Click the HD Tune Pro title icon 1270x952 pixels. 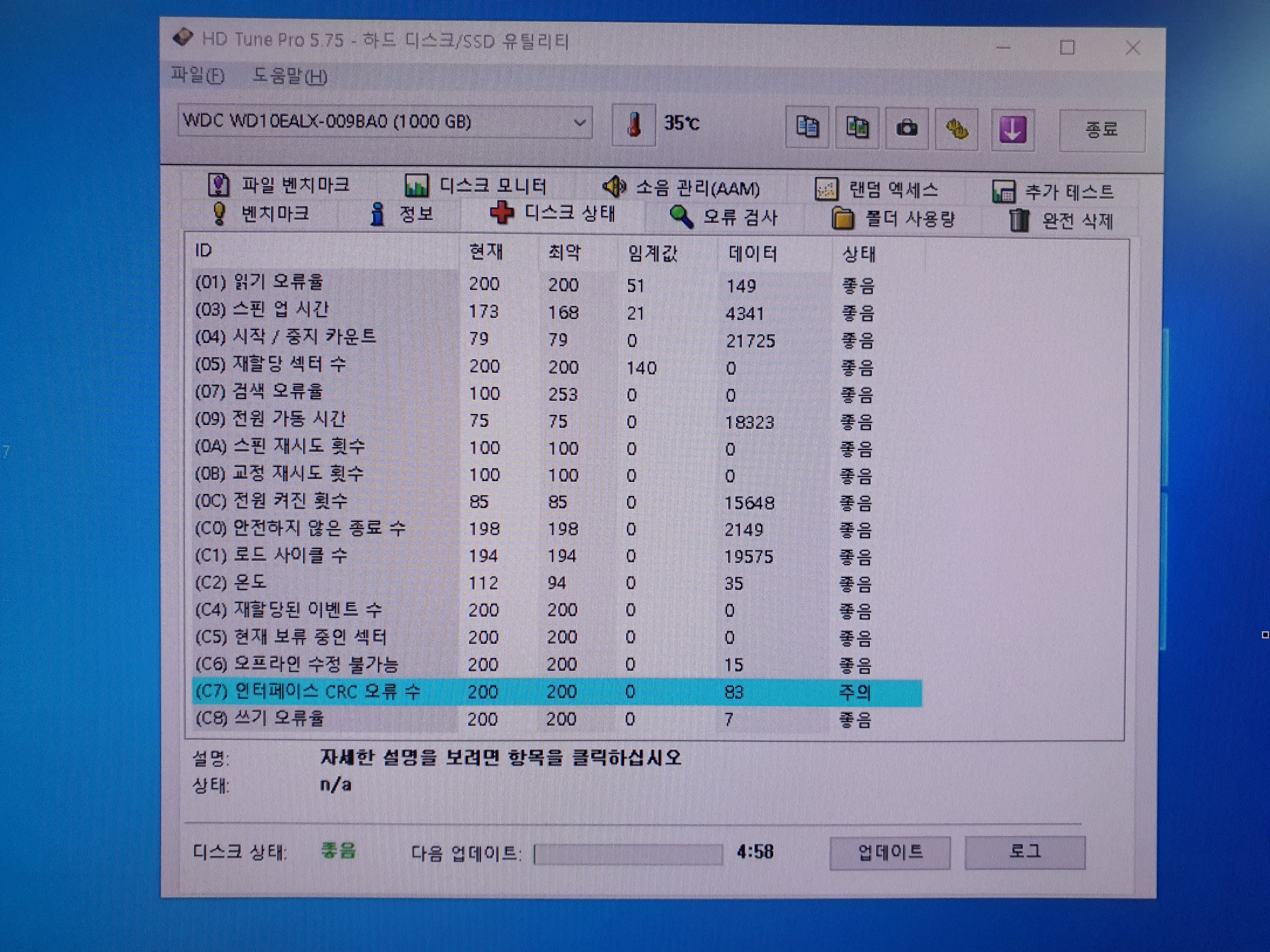point(183,38)
